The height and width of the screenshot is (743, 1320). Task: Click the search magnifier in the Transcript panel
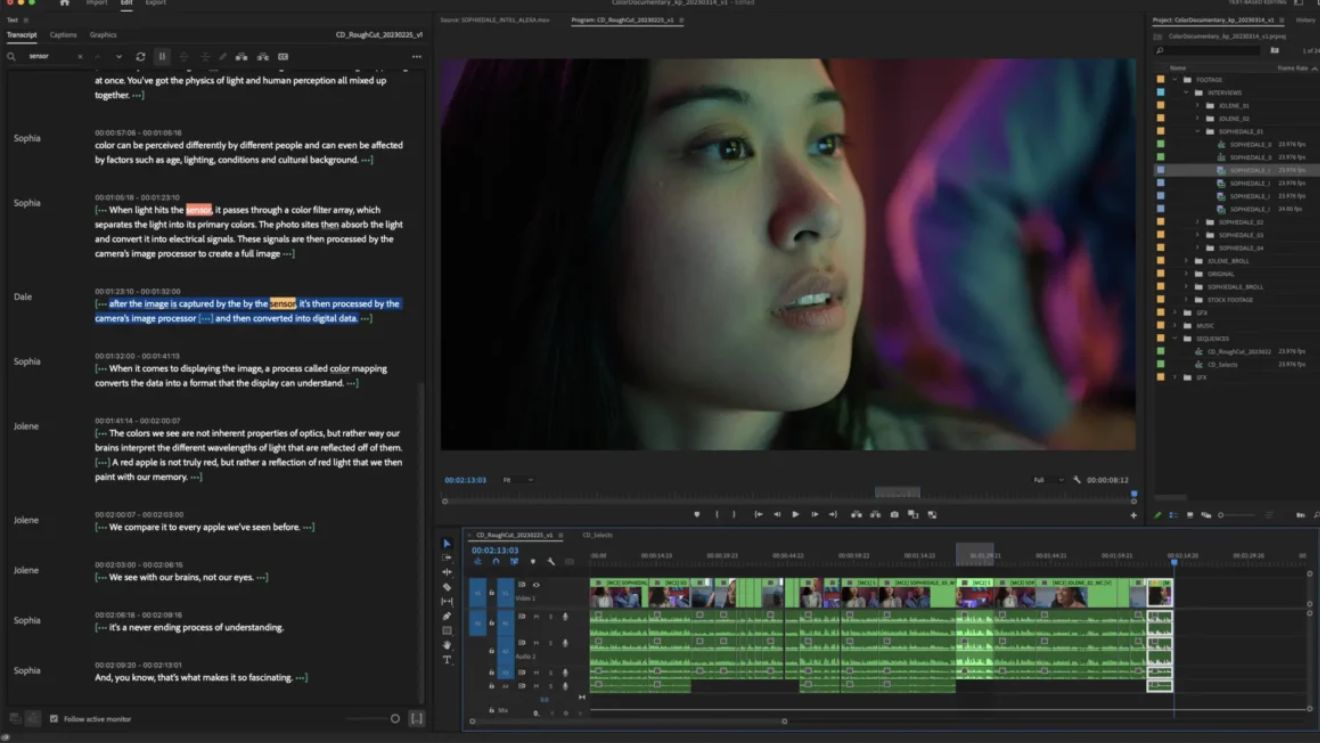[11, 56]
